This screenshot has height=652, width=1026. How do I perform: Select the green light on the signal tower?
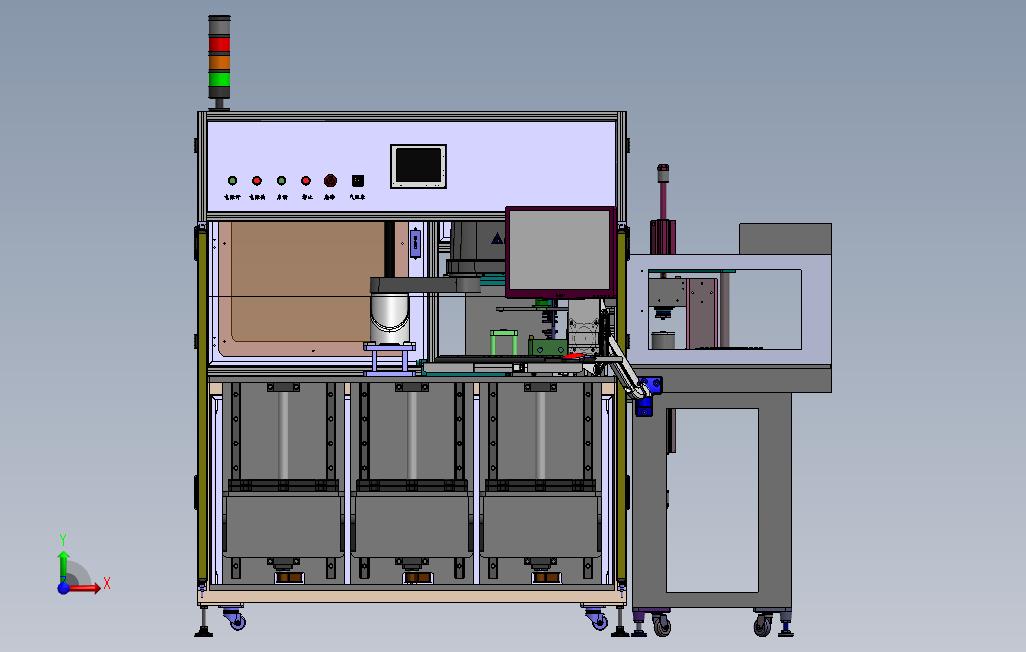tap(219, 80)
